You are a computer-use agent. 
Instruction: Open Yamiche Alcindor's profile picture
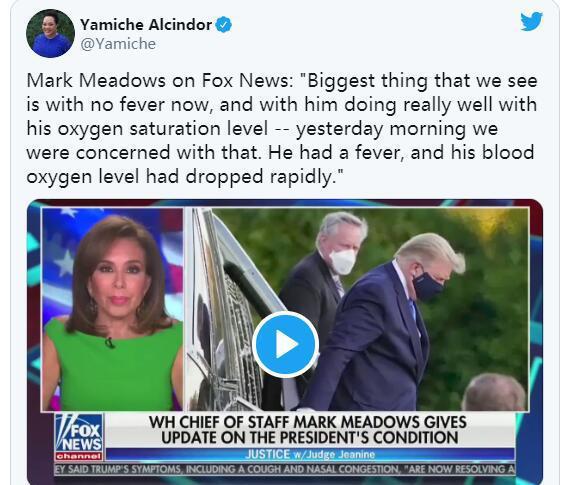point(50,33)
